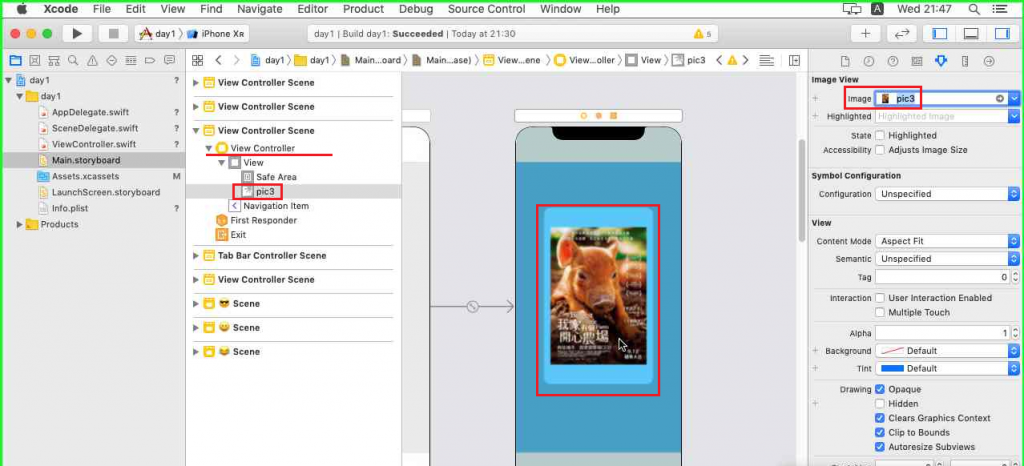1024x466 pixels.
Task: Enable the Highlighted state checkbox
Action: (x=880, y=135)
